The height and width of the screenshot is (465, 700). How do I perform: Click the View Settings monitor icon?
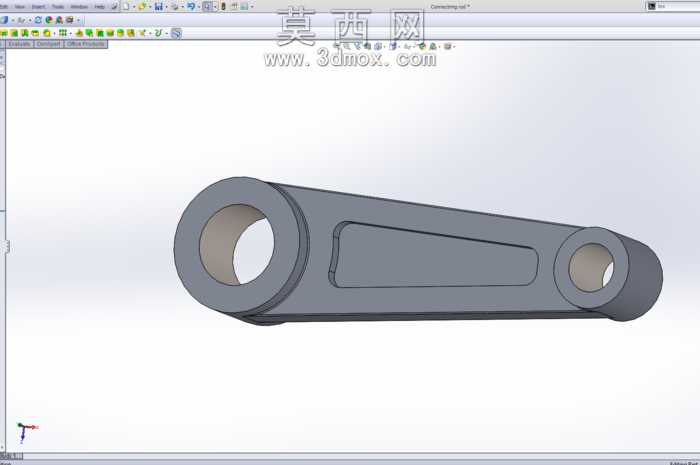69,20
